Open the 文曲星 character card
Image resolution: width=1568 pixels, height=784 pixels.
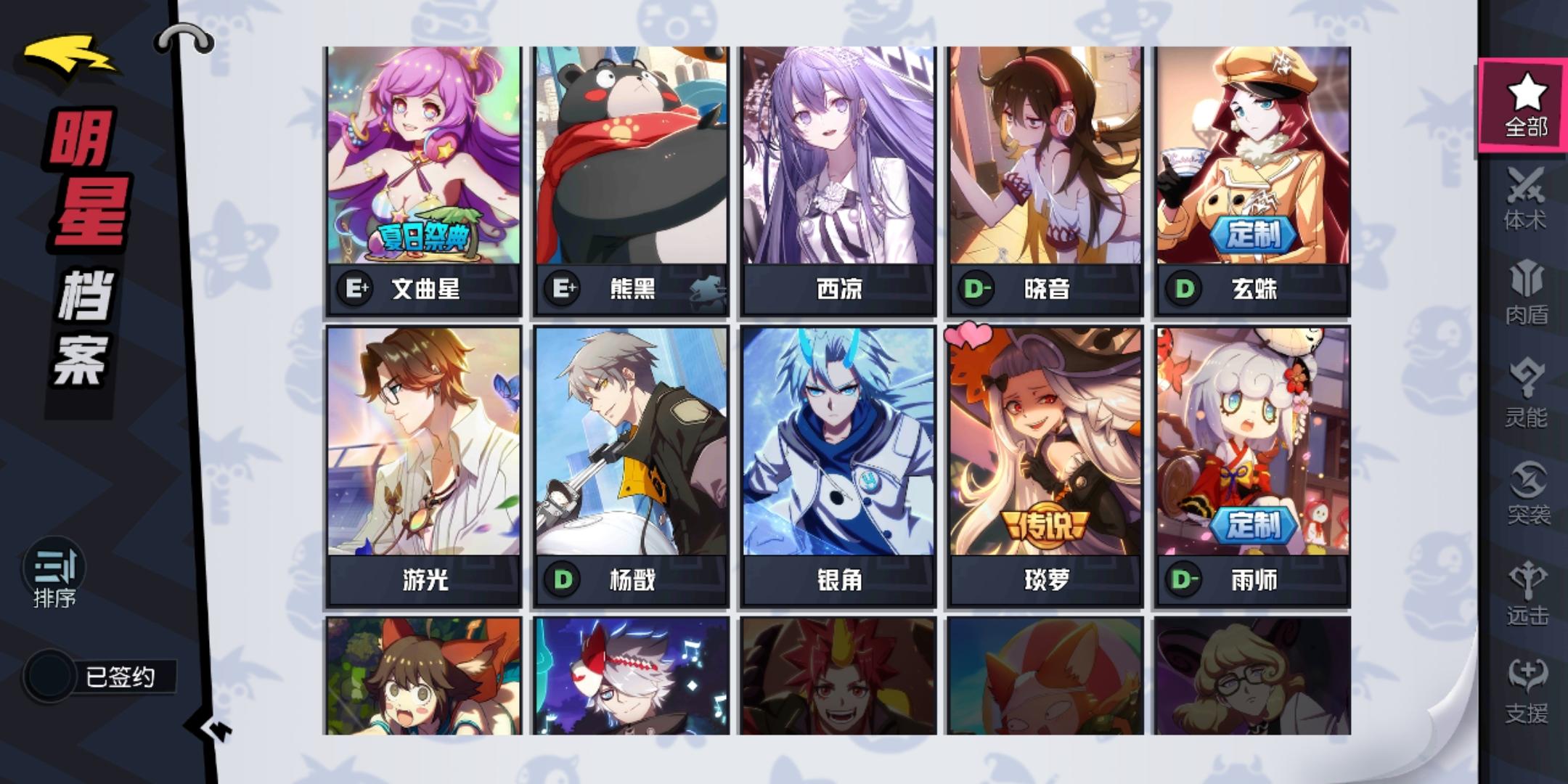(423, 181)
